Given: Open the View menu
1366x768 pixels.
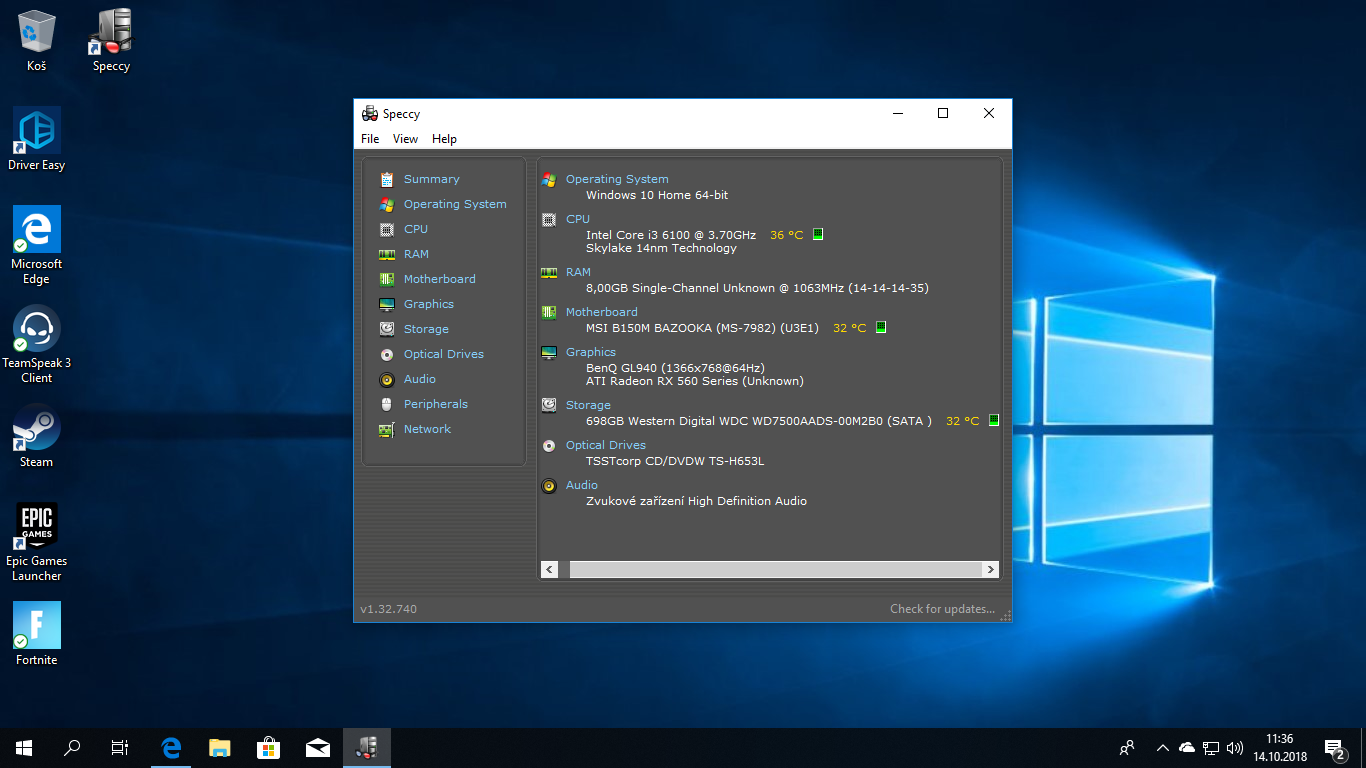Looking at the screenshot, I should tap(405, 139).
